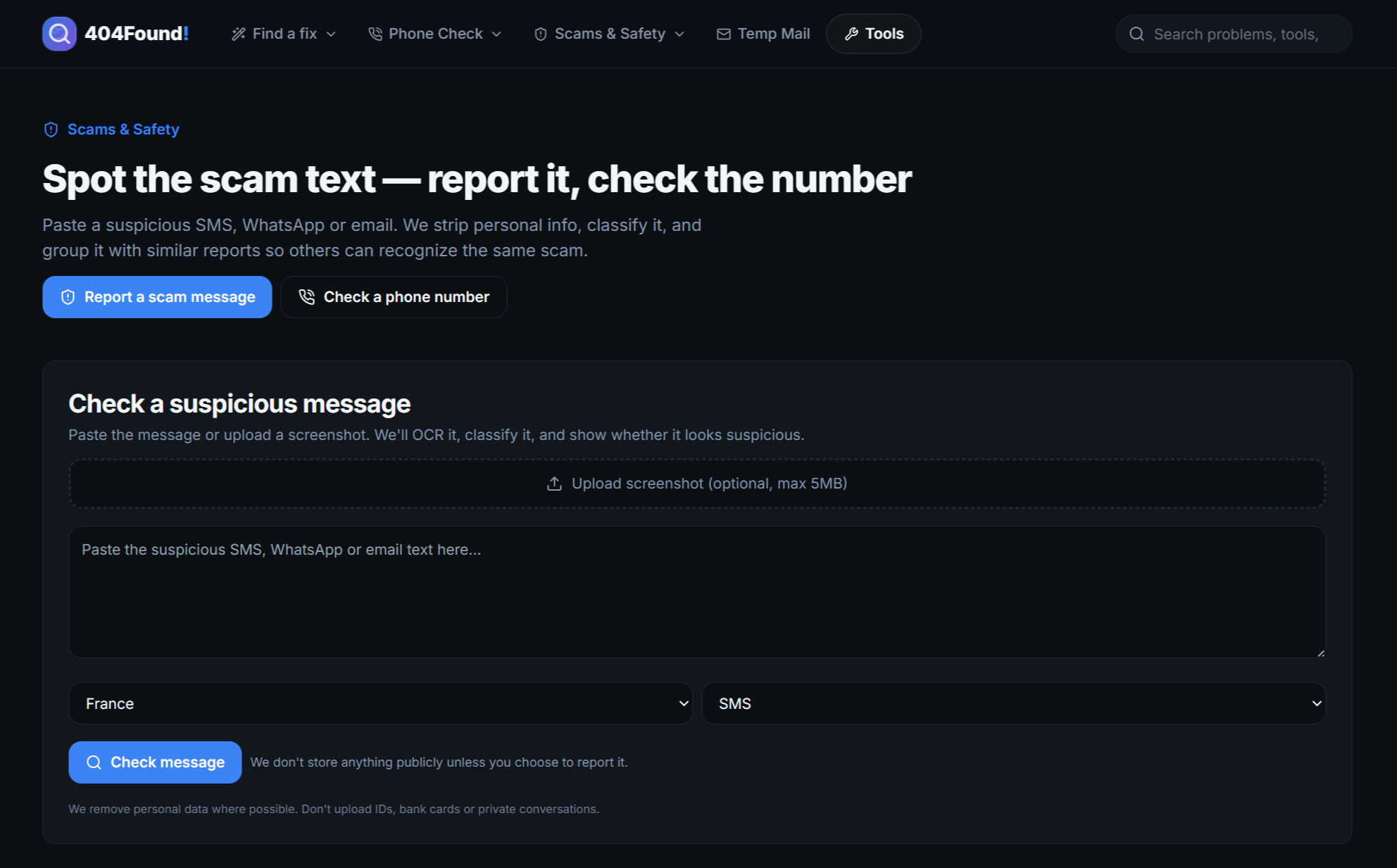Open the Upload screenshot drop zone
This screenshot has width=1397, height=868.
tap(697, 484)
